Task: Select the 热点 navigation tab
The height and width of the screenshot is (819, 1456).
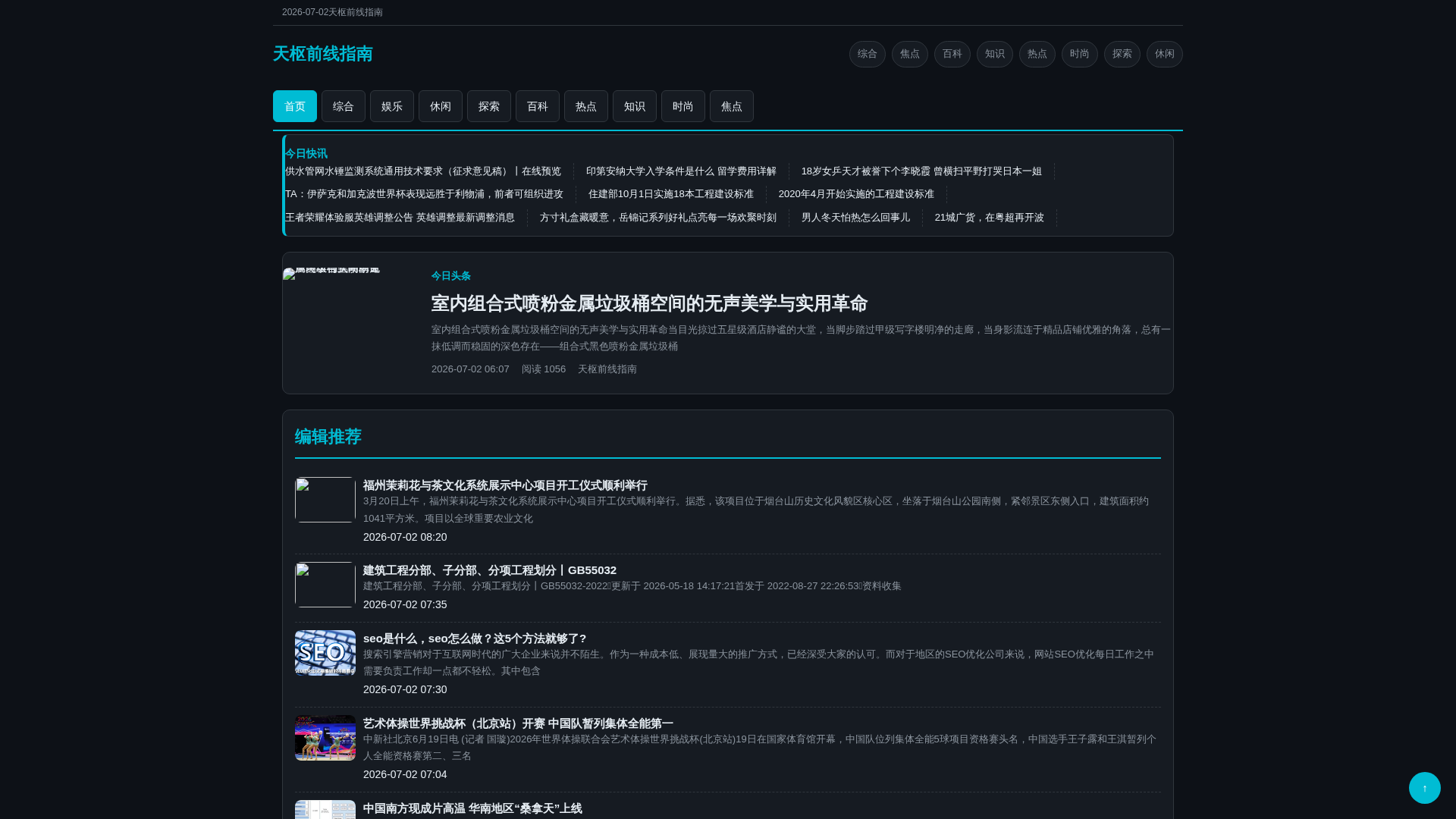Action: click(586, 106)
